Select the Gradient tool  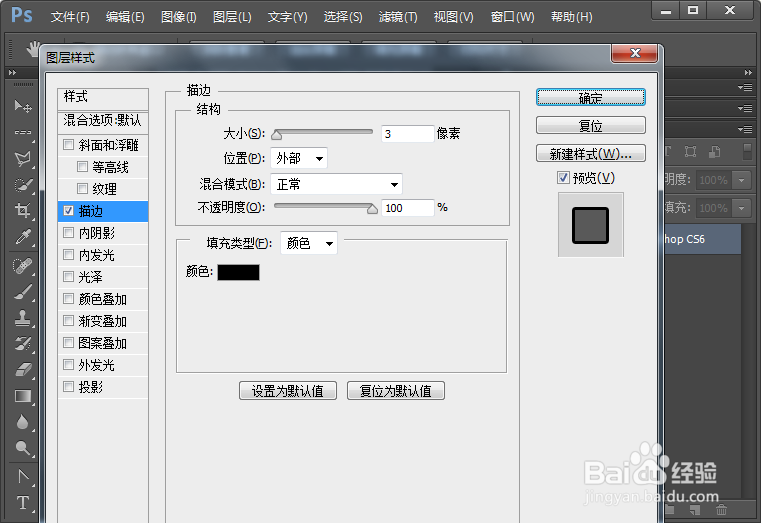22,396
